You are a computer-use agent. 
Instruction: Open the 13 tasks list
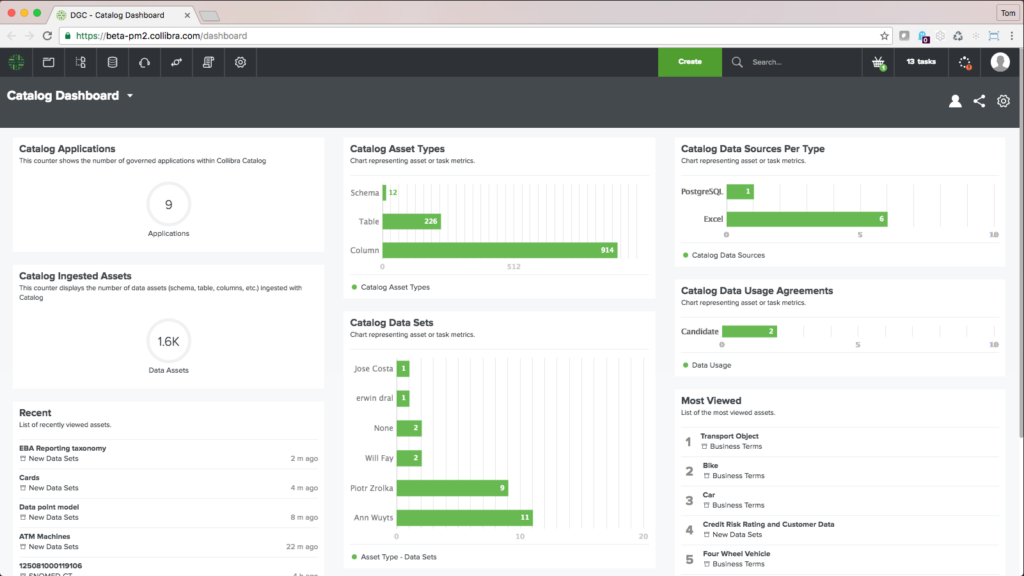tap(920, 61)
